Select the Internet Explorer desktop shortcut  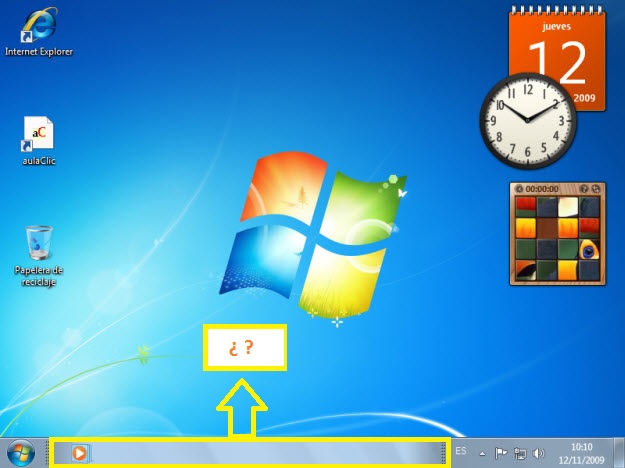click(x=39, y=32)
